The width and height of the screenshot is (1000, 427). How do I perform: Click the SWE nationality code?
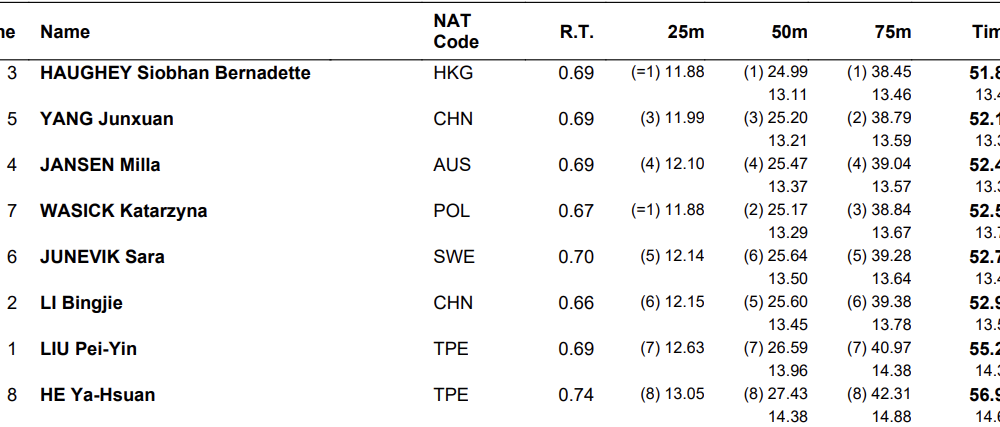coord(454,257)
